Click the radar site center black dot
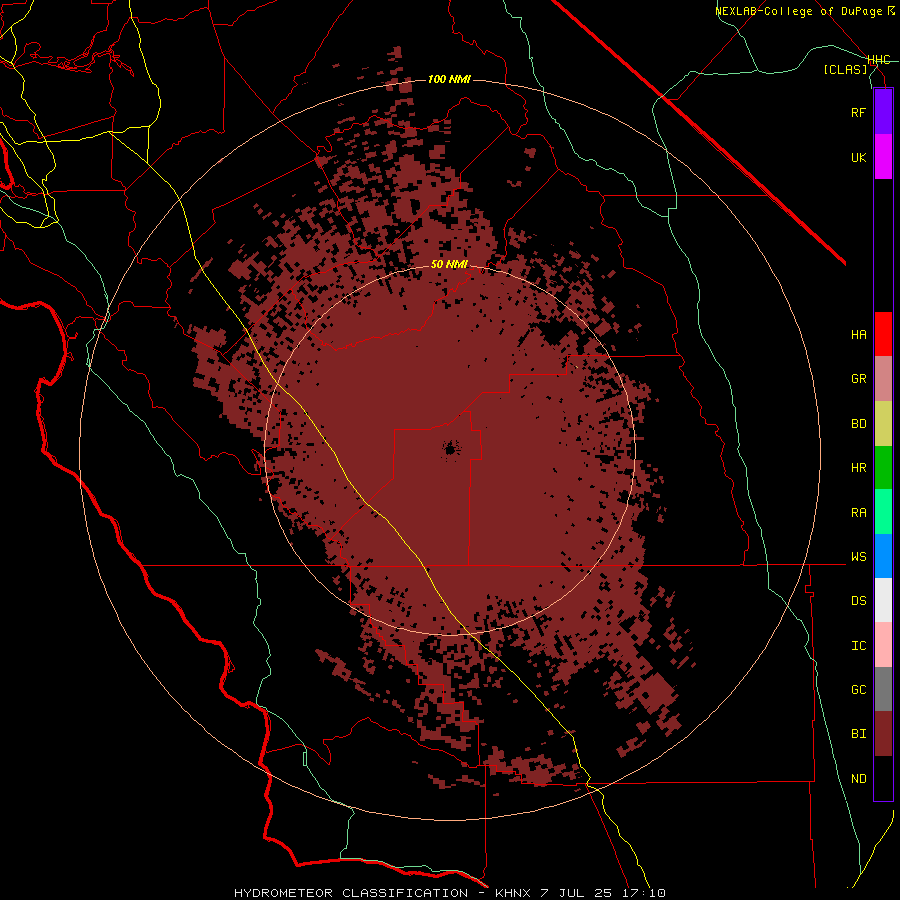Screen dimensions: 900x900 pos(451,448)
